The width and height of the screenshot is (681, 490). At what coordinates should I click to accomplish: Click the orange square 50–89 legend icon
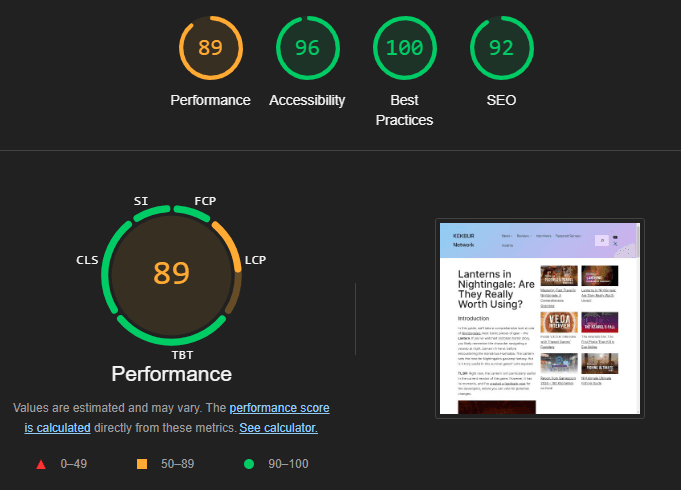tap(142, 464)
